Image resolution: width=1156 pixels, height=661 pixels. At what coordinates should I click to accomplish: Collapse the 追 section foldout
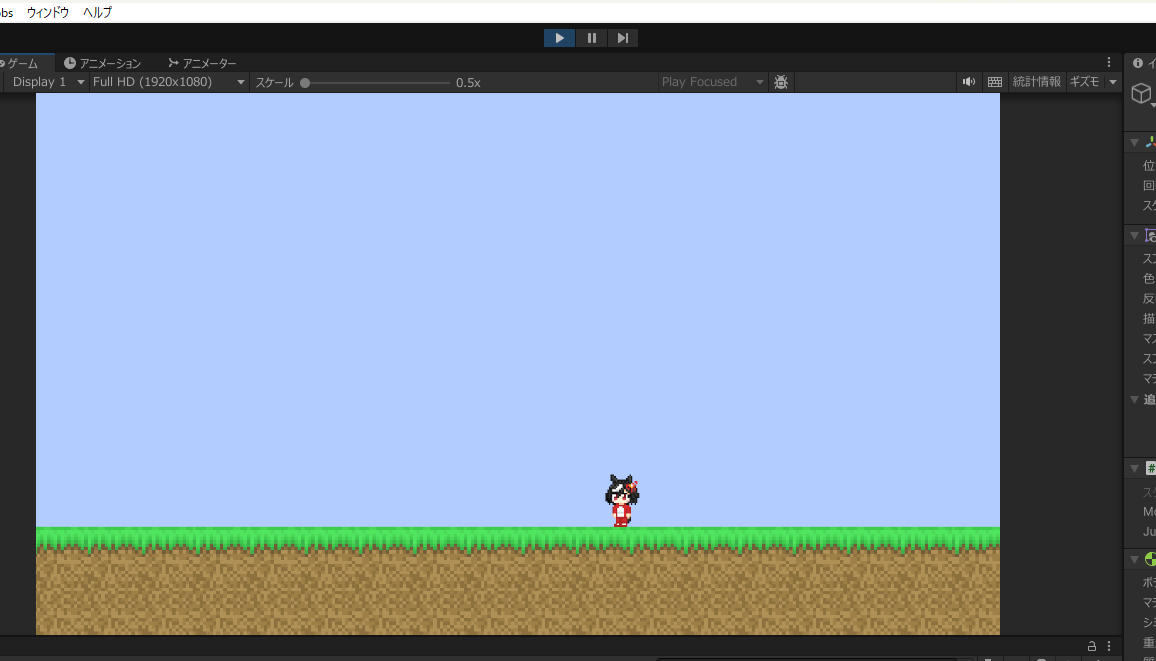(x=1135, y=399)
